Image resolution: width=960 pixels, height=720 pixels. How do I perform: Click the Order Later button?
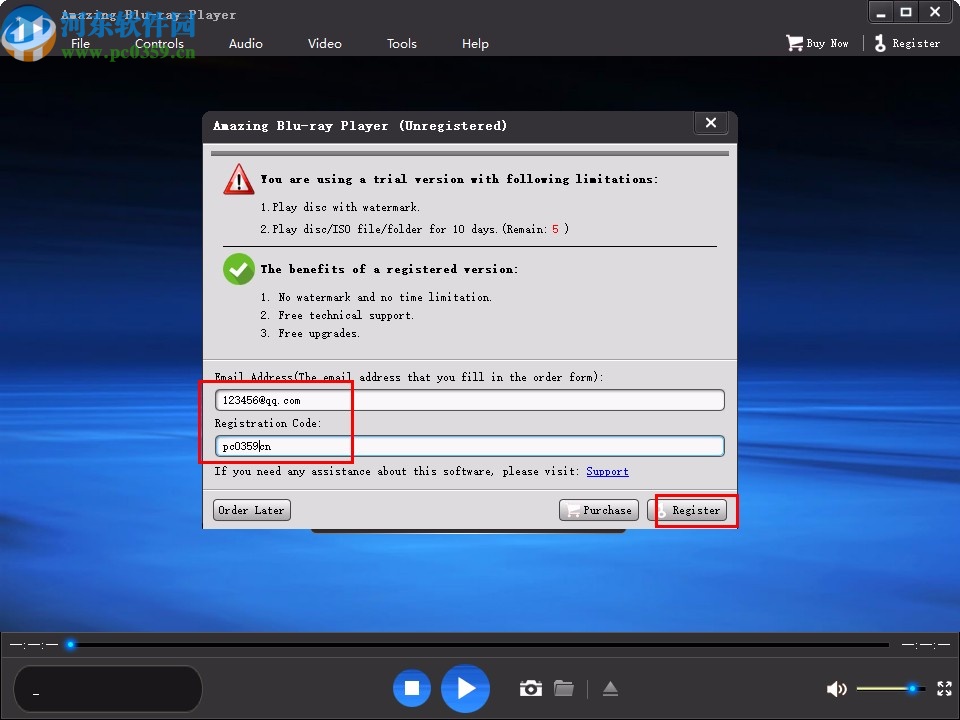pyautogui.click(x=252, y=510)
